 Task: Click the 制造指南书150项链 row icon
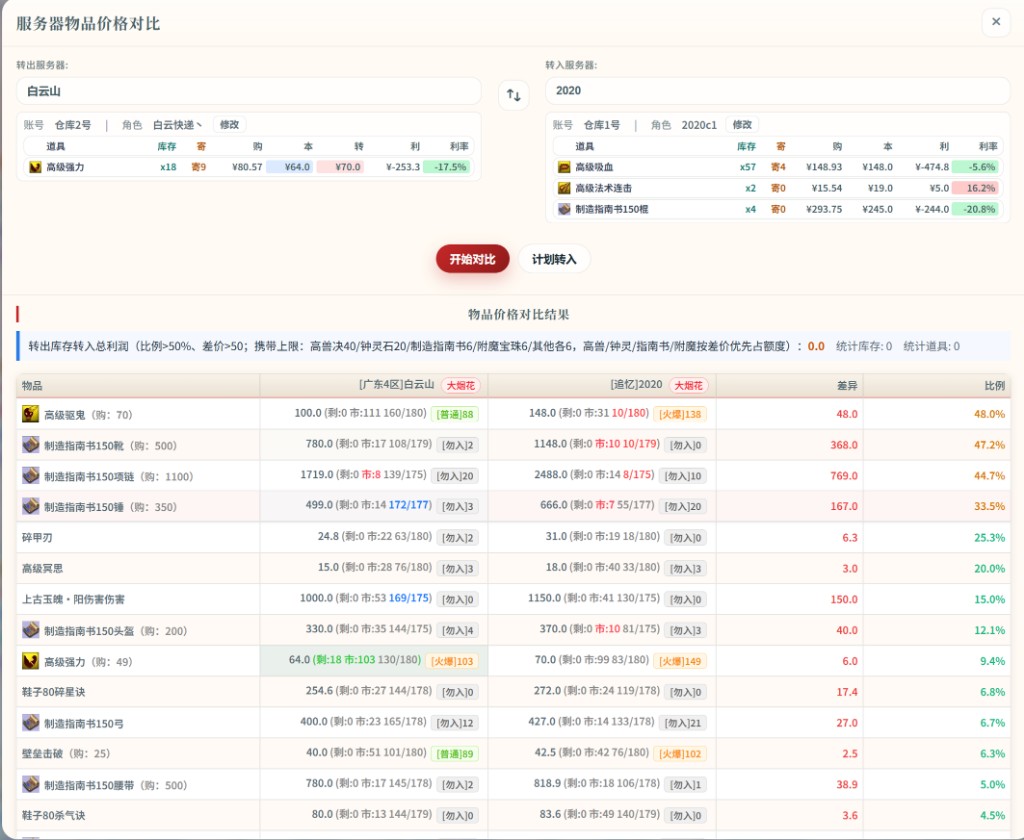pos(31,476)
